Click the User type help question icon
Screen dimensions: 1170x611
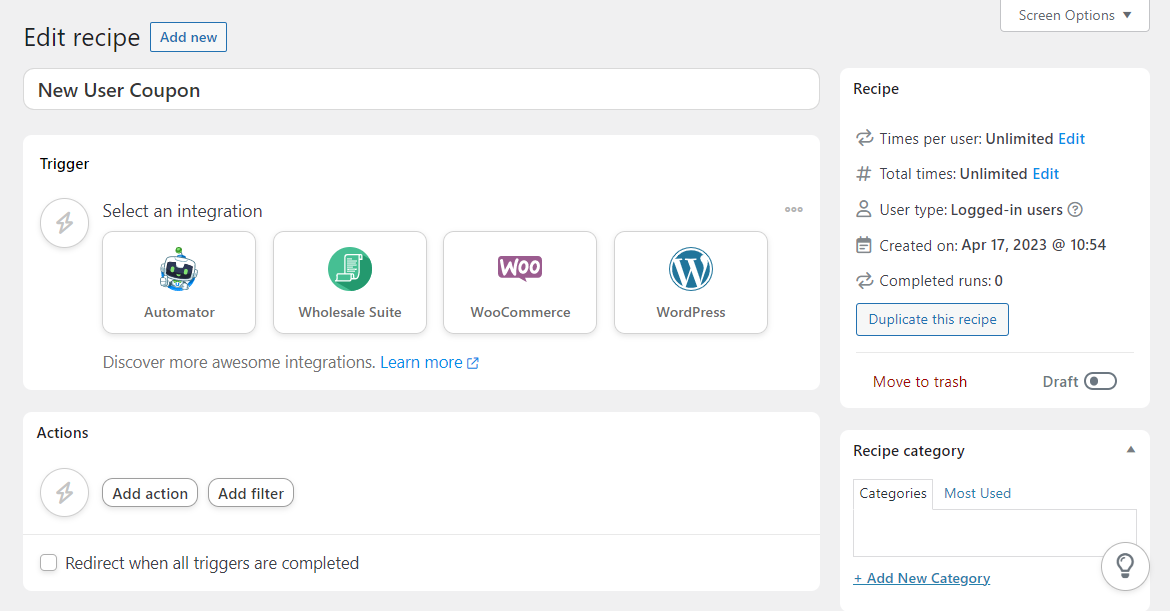(1075, 210)
